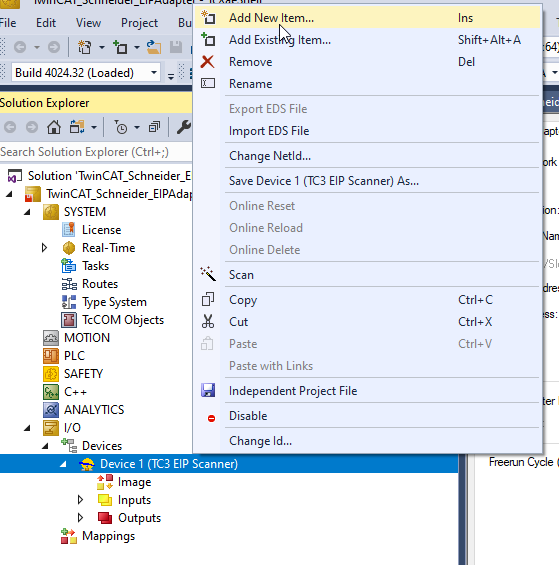Click Import EDS File menu entry
Image resolution: width=559 pixels, height=565 pixels.
point(368,131)
